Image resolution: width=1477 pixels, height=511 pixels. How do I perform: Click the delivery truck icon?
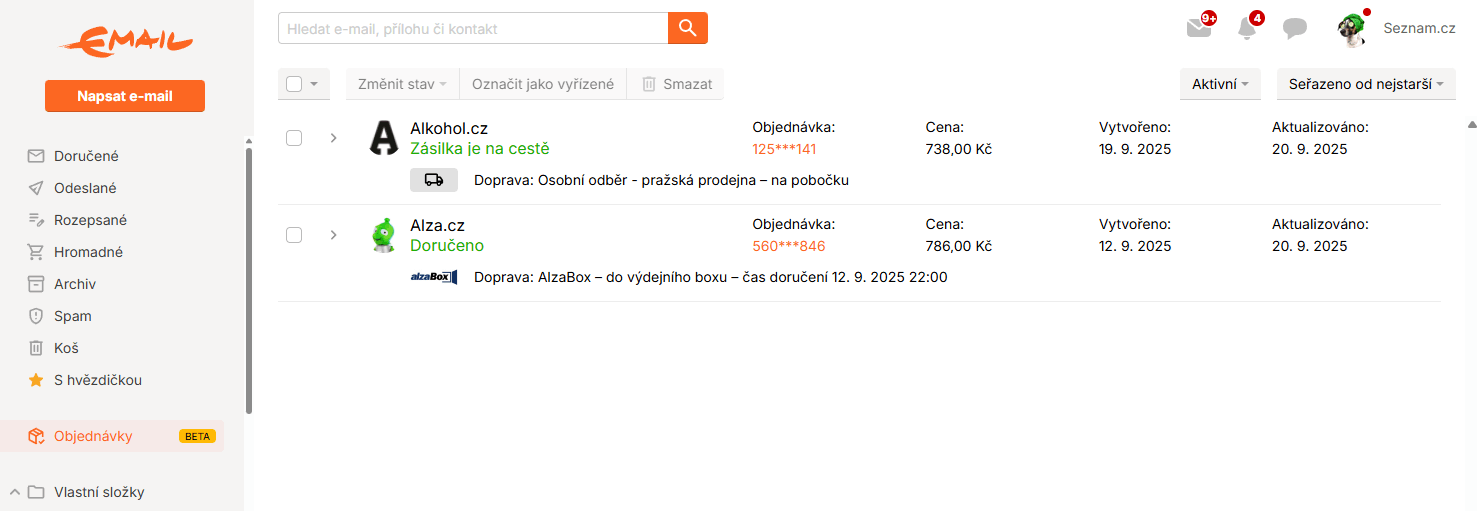(434, 180)
